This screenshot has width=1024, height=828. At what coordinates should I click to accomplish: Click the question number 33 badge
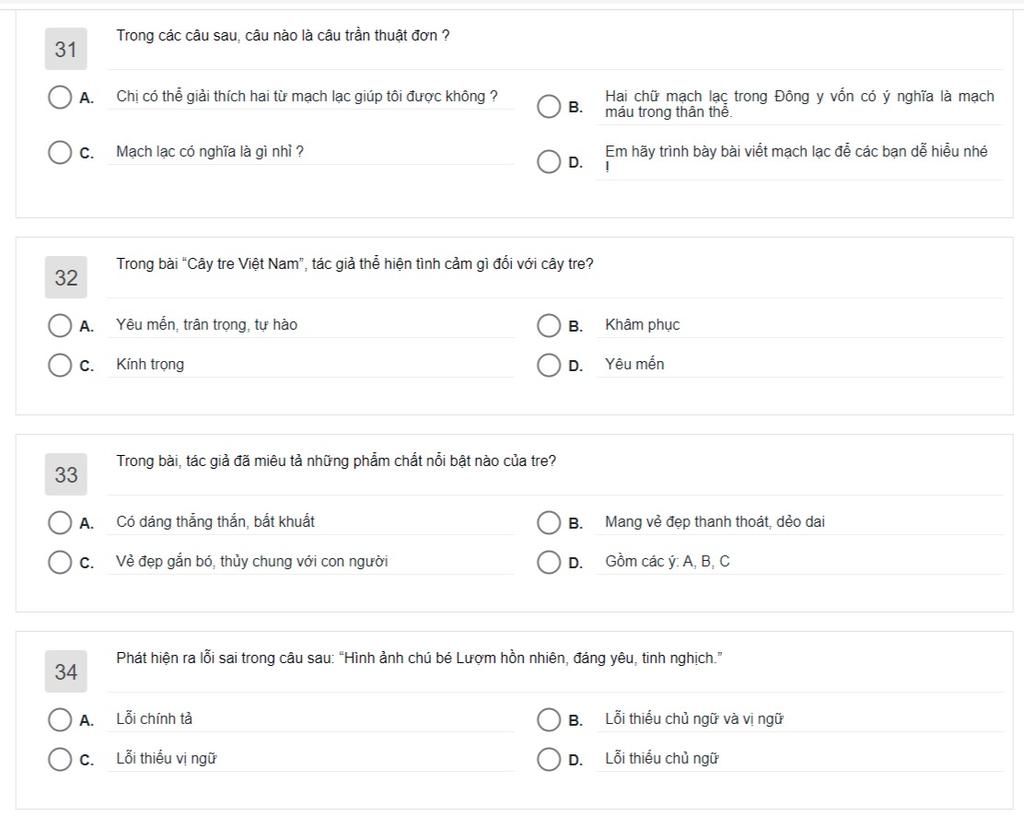(x=66, y=475)
